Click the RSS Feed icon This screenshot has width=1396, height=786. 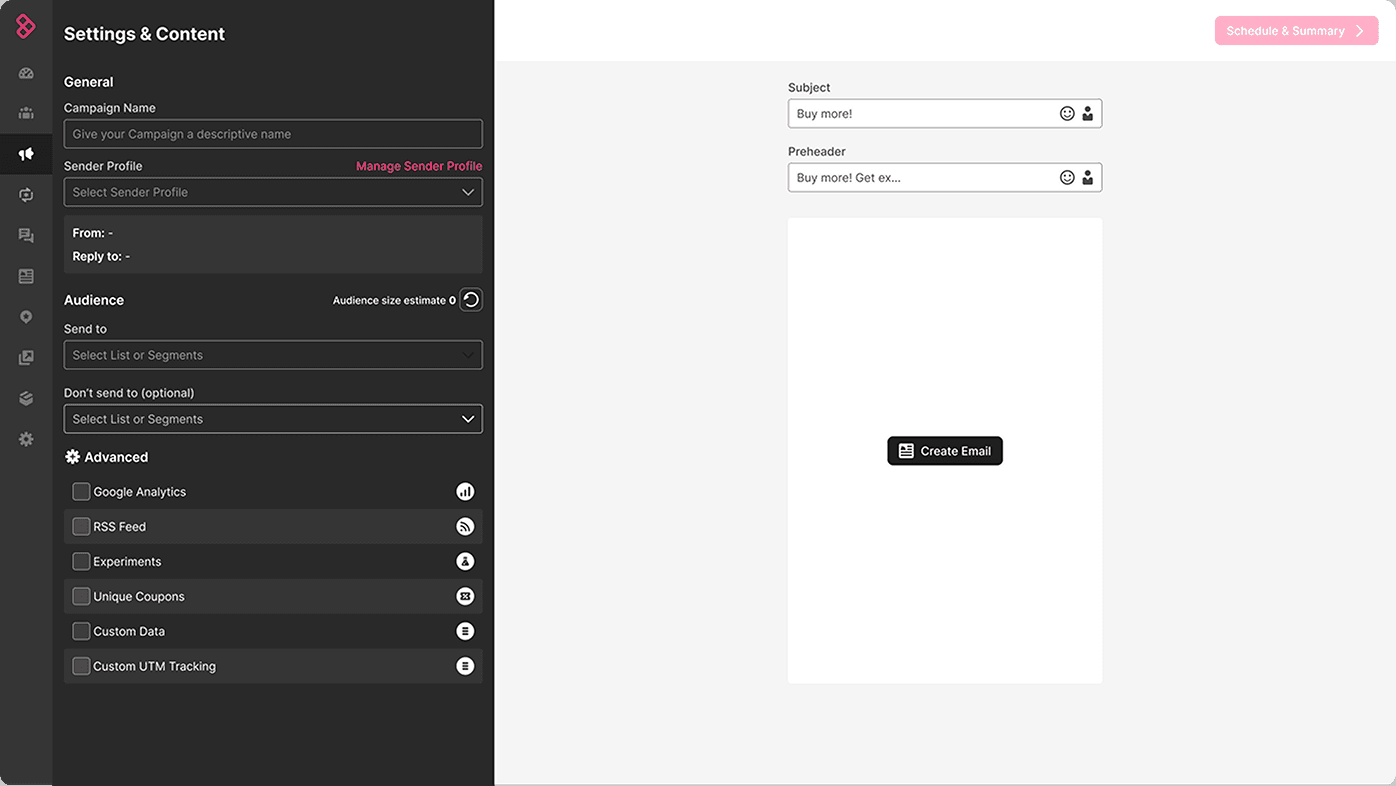465,527
